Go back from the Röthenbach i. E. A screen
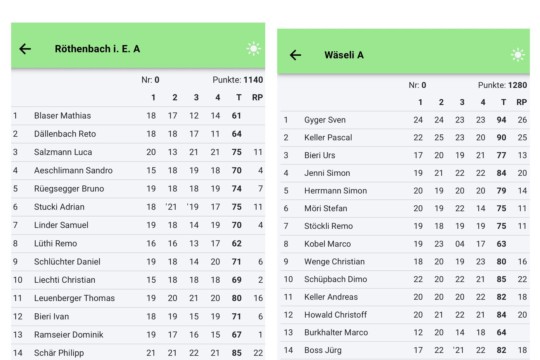The height and width of the screenshot is (360, 540). coord(25,49)
